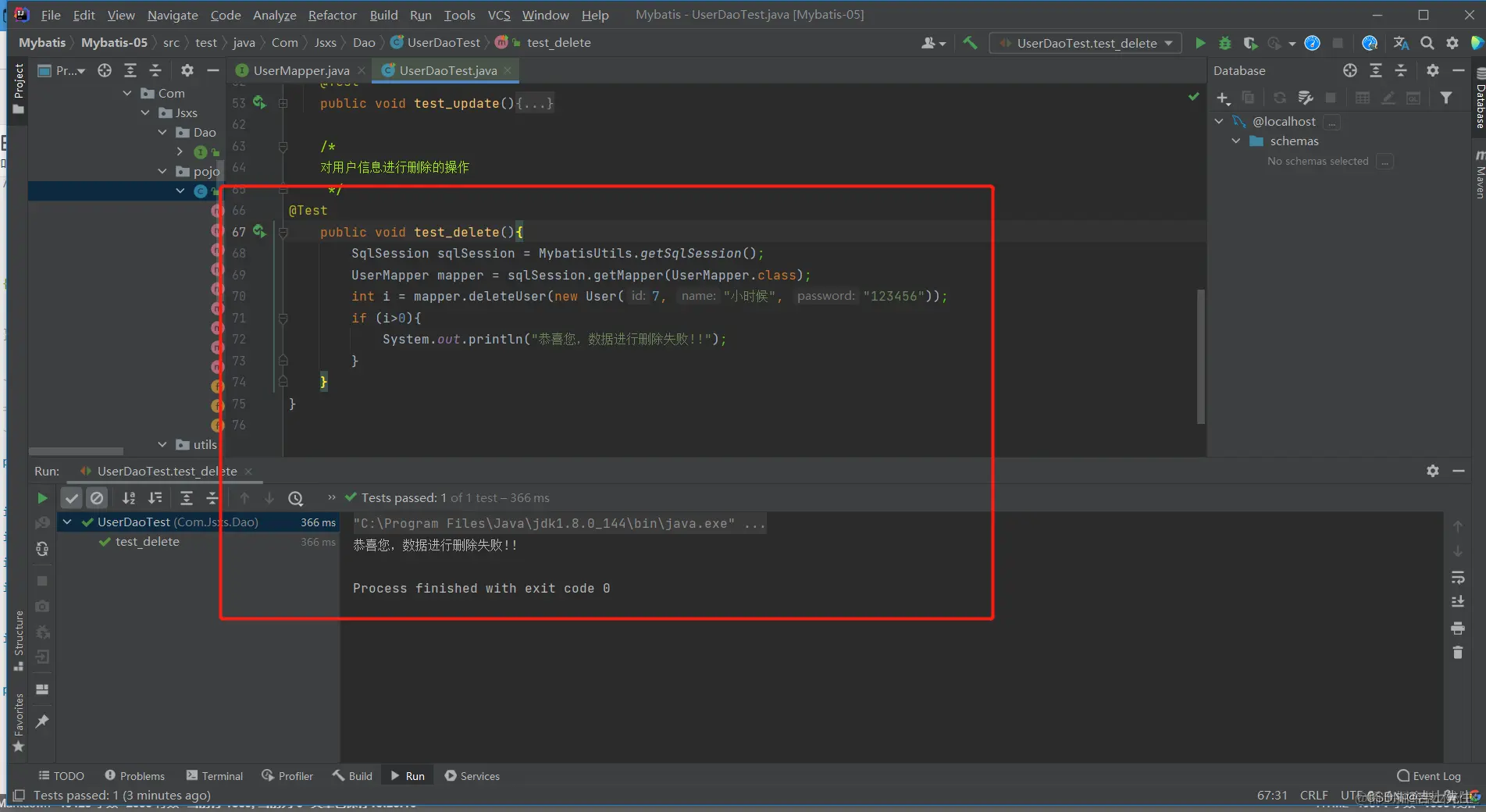Open Profiler tool window

(x=287, y=775)
